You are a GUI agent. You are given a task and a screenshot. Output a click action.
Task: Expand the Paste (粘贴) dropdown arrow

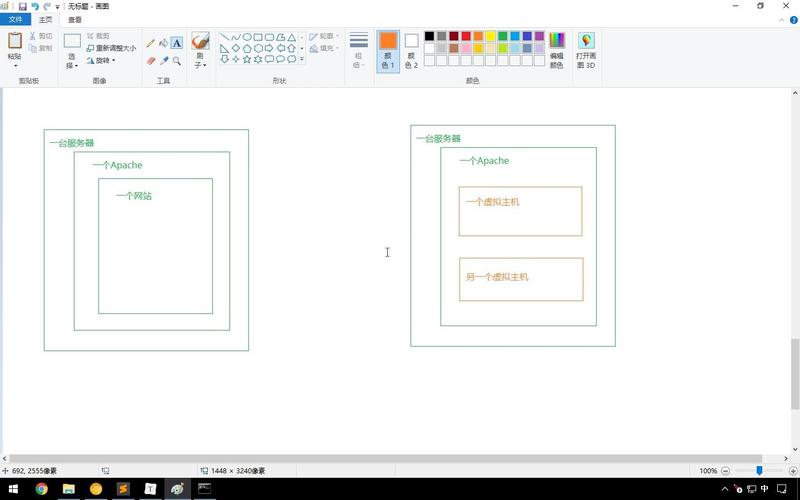(15, 66)
